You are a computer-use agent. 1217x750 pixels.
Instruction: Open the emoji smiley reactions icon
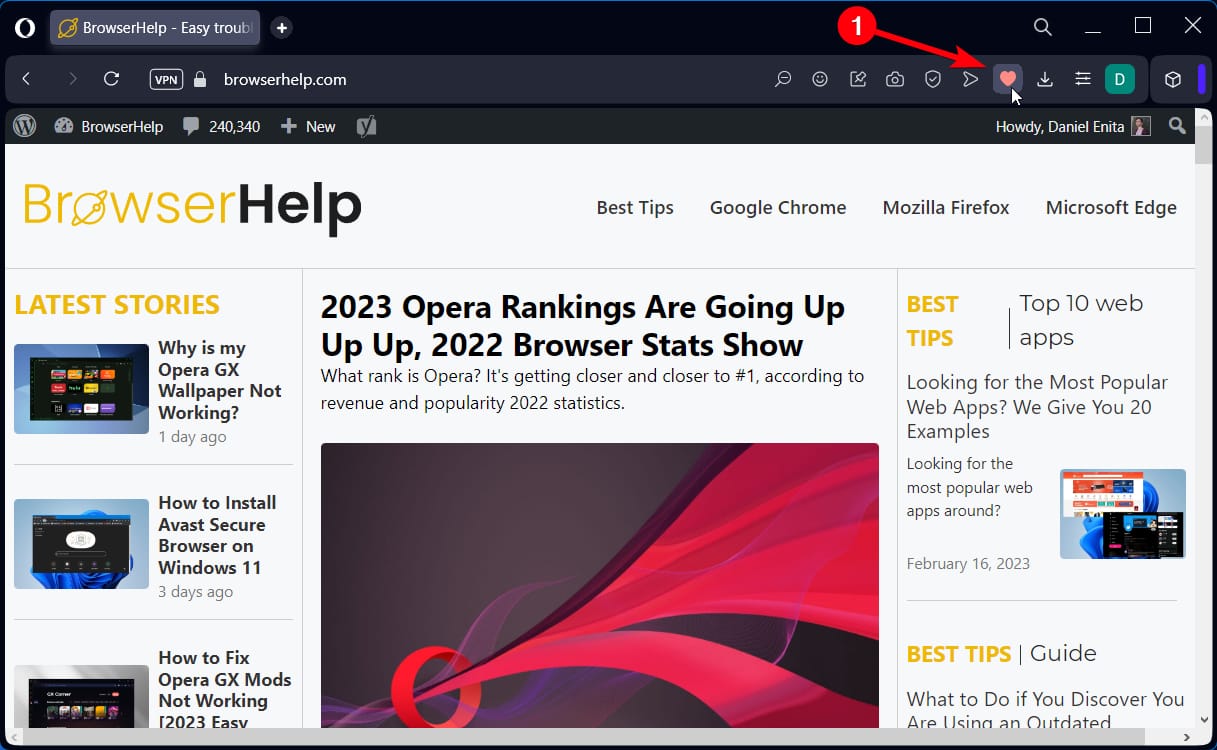tap(820, 79)
